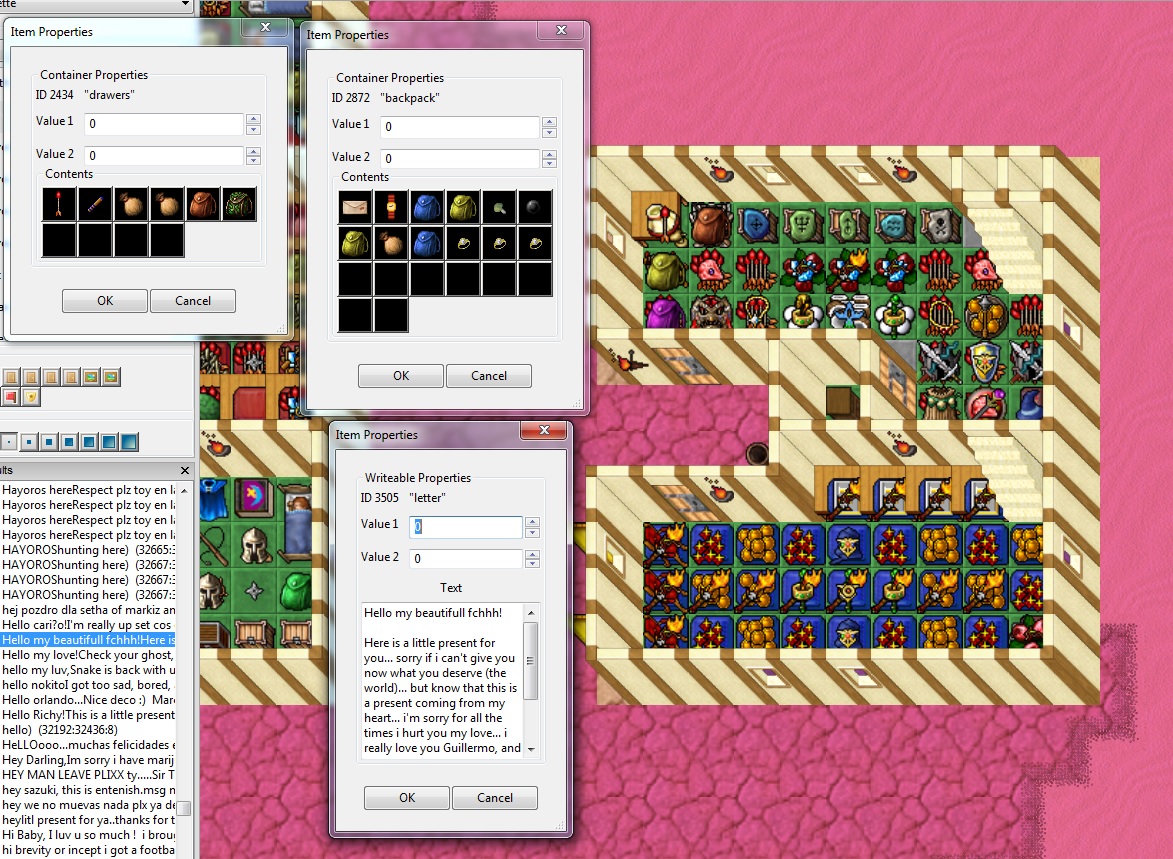Viewport: 1173px width, 859px height.
Task: Increase Value 1 in letter properties
Action: coord(532,522)
